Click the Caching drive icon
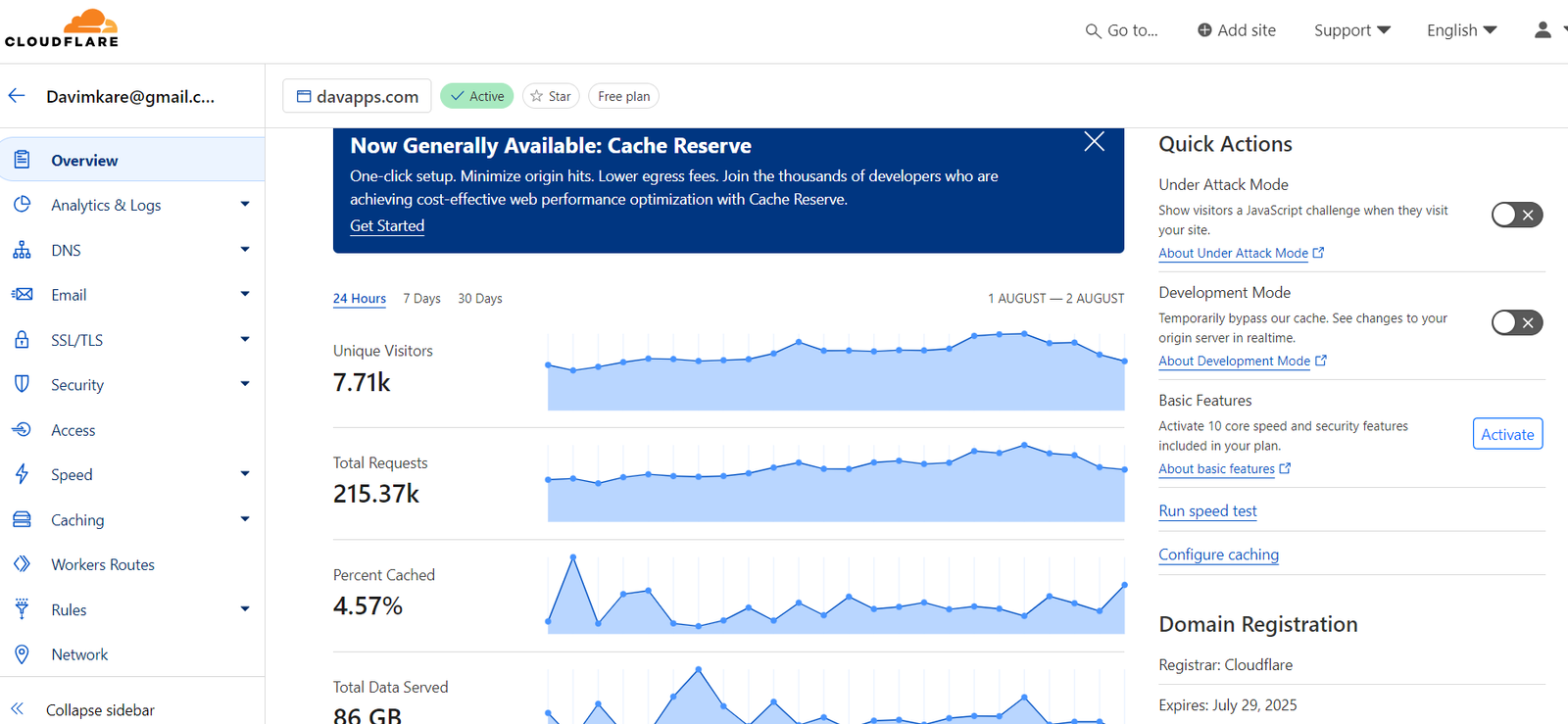1568x724 pixels. click(22, 519)
